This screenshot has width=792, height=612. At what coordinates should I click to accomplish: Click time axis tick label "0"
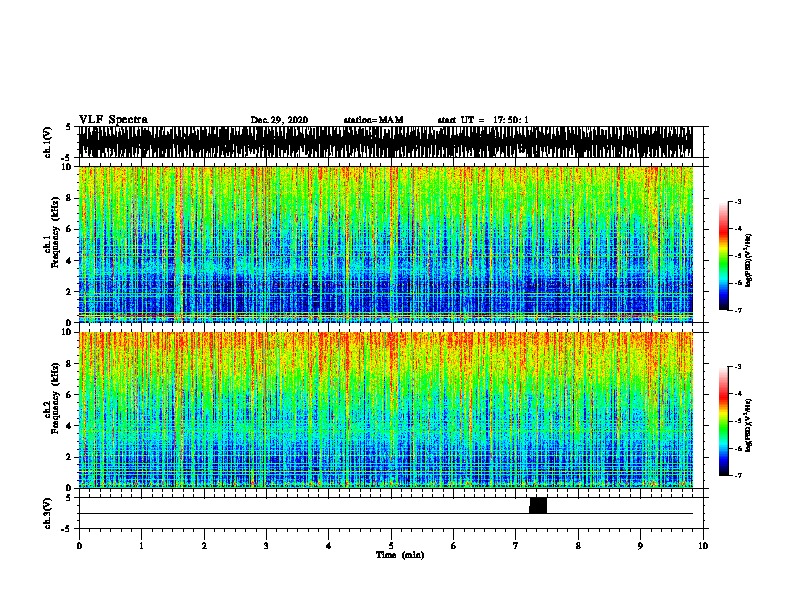79,545
